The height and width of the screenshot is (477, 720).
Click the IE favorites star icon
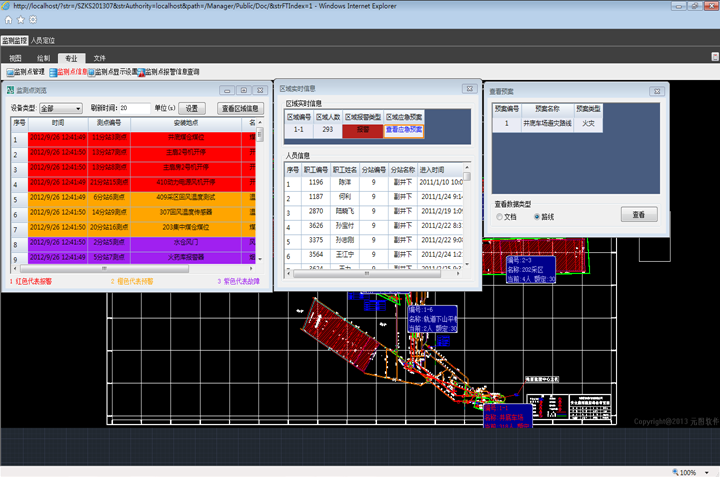click(x=19, y=19)
